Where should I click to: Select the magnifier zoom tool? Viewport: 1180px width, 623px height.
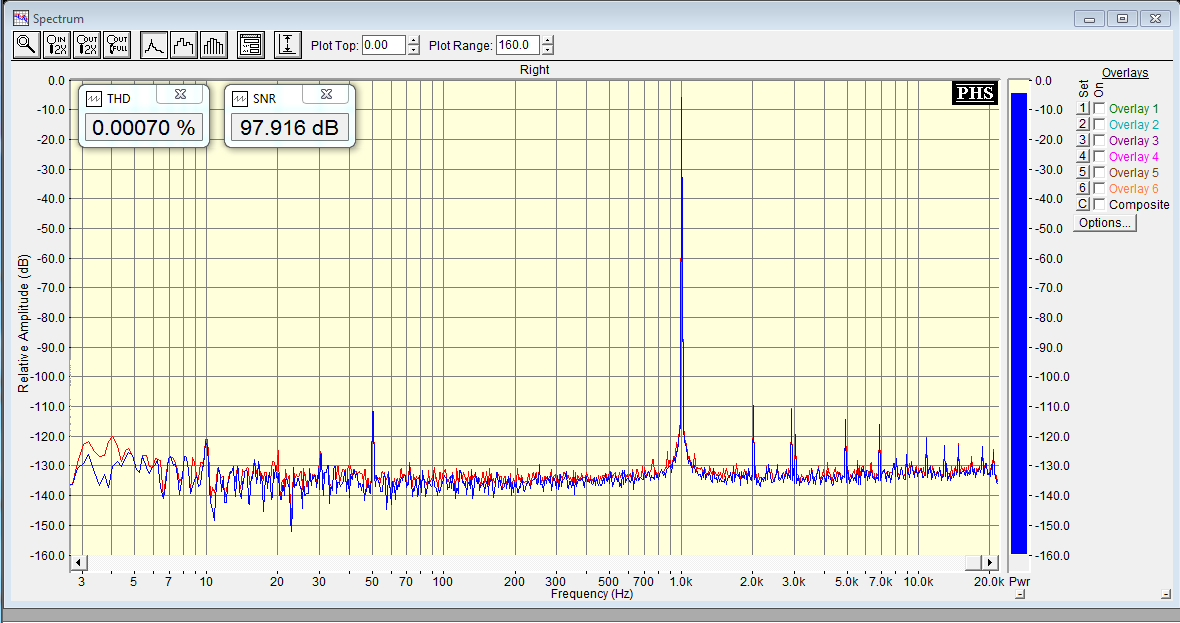click(x=26, y=45)
